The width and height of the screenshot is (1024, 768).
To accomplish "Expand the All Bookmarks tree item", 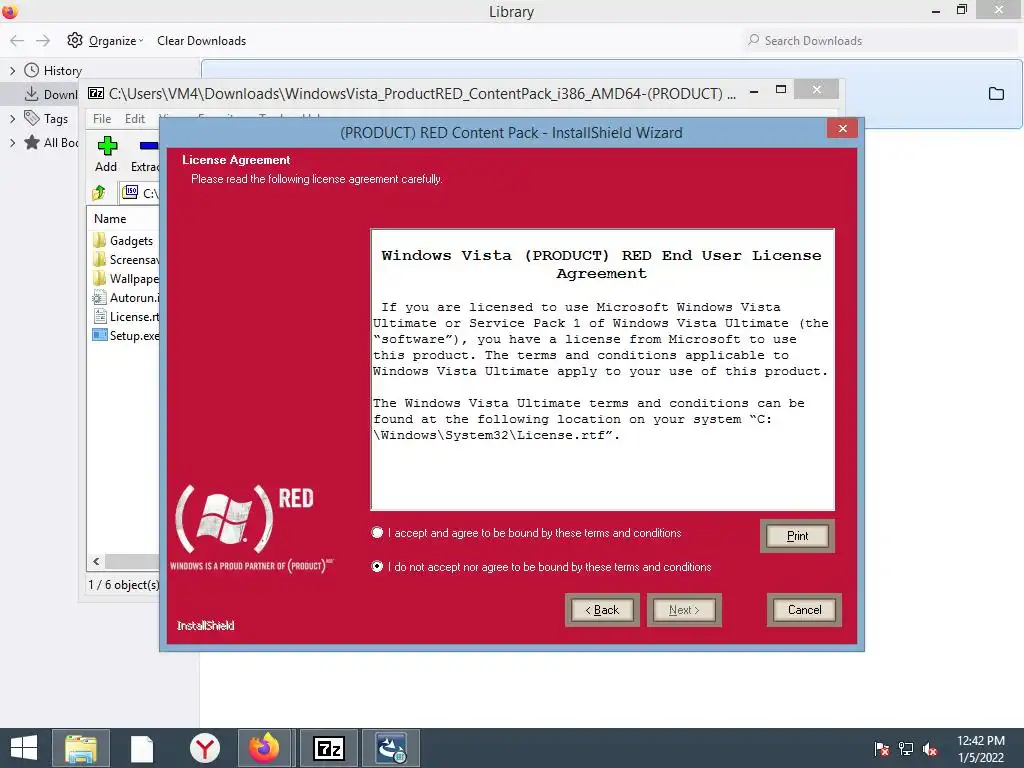I will (12, 142).
